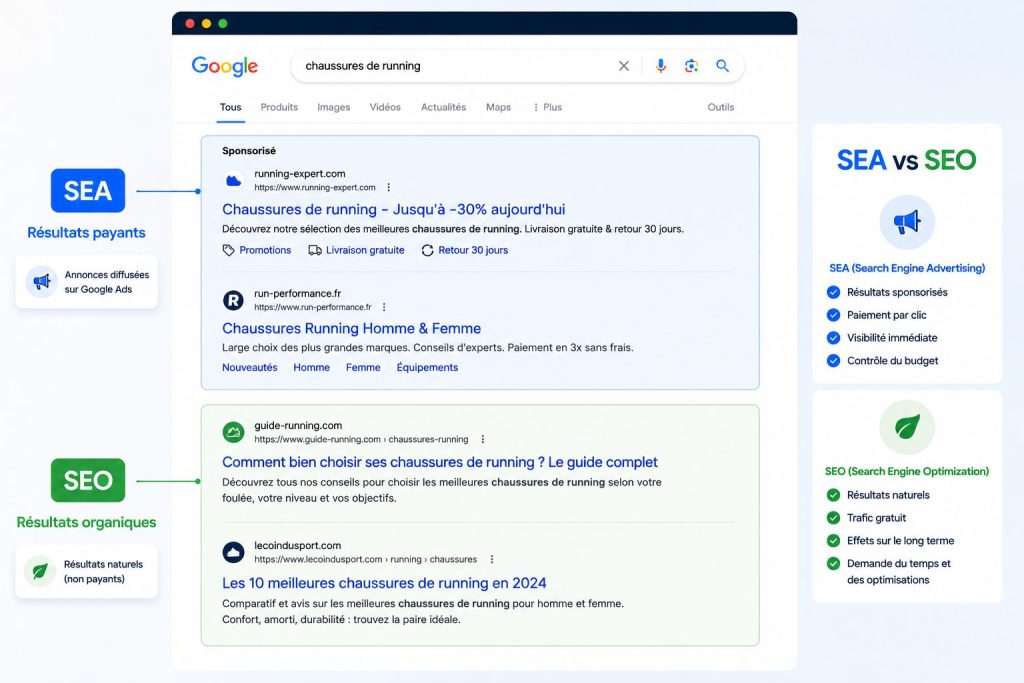Click the guide-running.com breadcrumb URL

tap(361, 439)
